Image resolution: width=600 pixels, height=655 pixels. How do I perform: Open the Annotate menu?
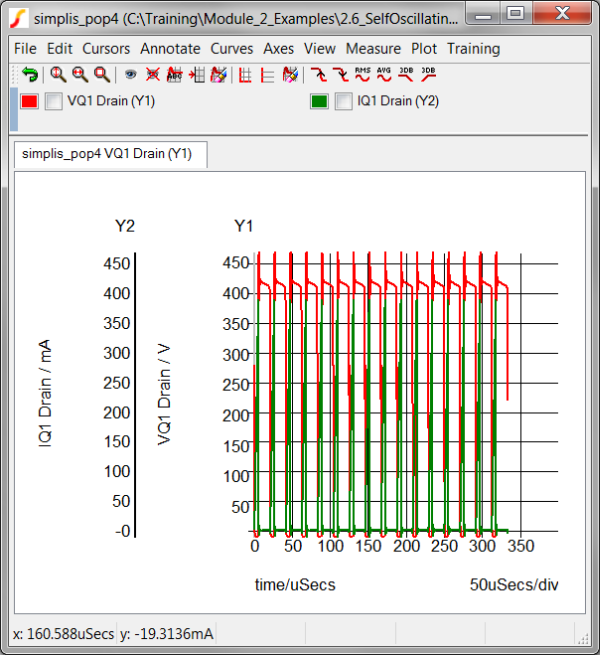170,48
